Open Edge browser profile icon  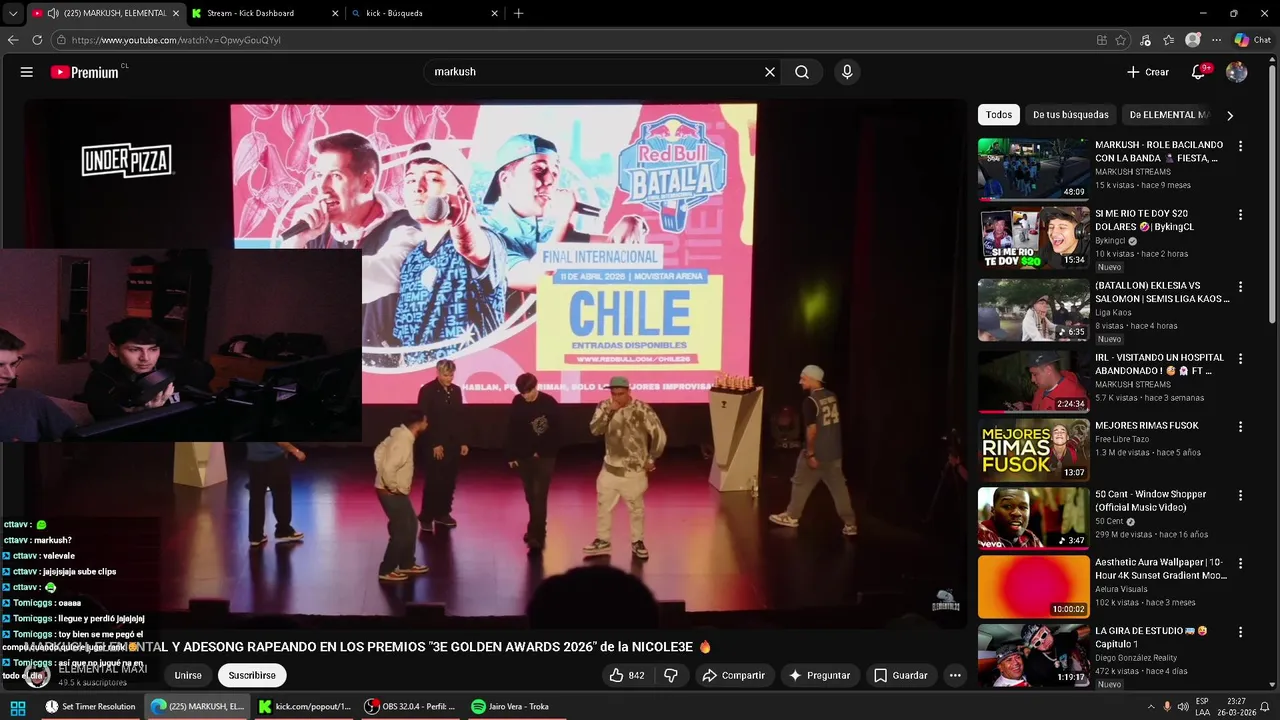[1192, 40]
